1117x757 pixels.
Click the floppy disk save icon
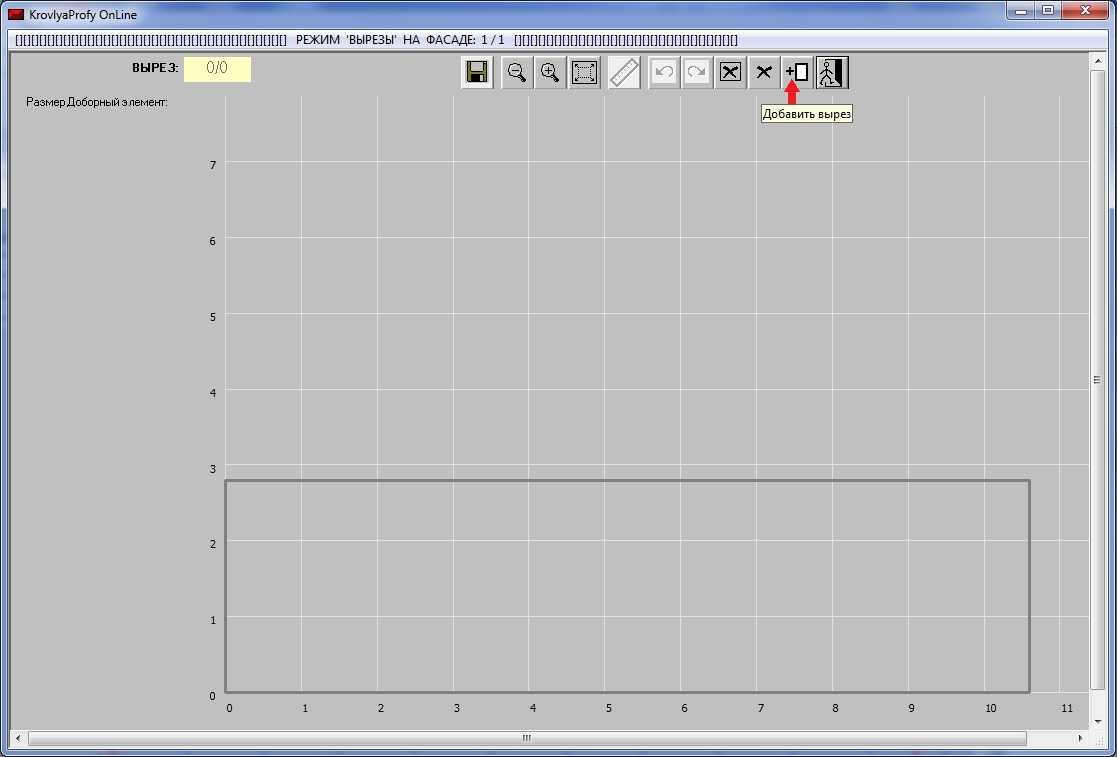[x=477, y=72]
